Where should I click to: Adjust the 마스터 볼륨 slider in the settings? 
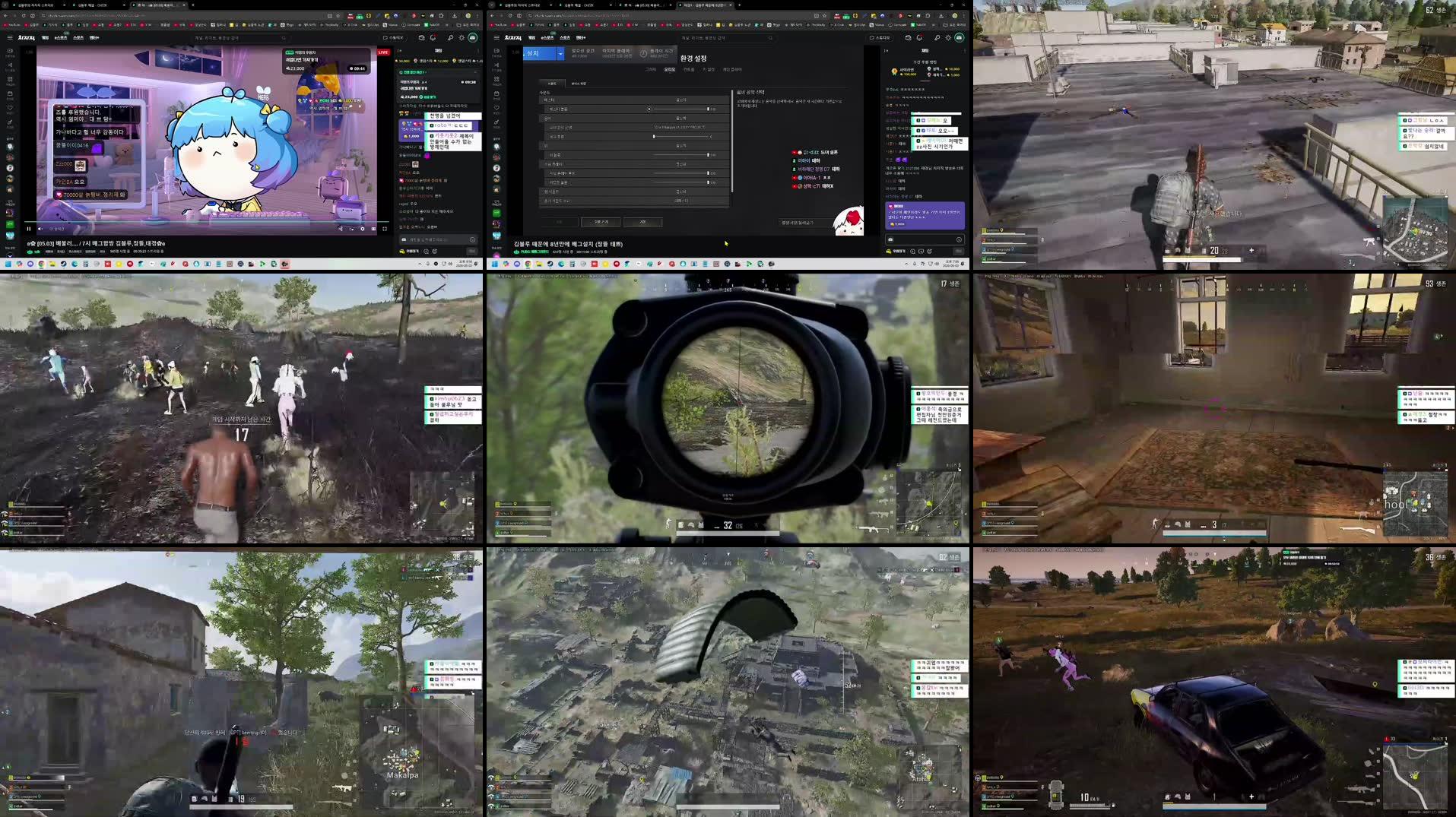tap(681, 109)
